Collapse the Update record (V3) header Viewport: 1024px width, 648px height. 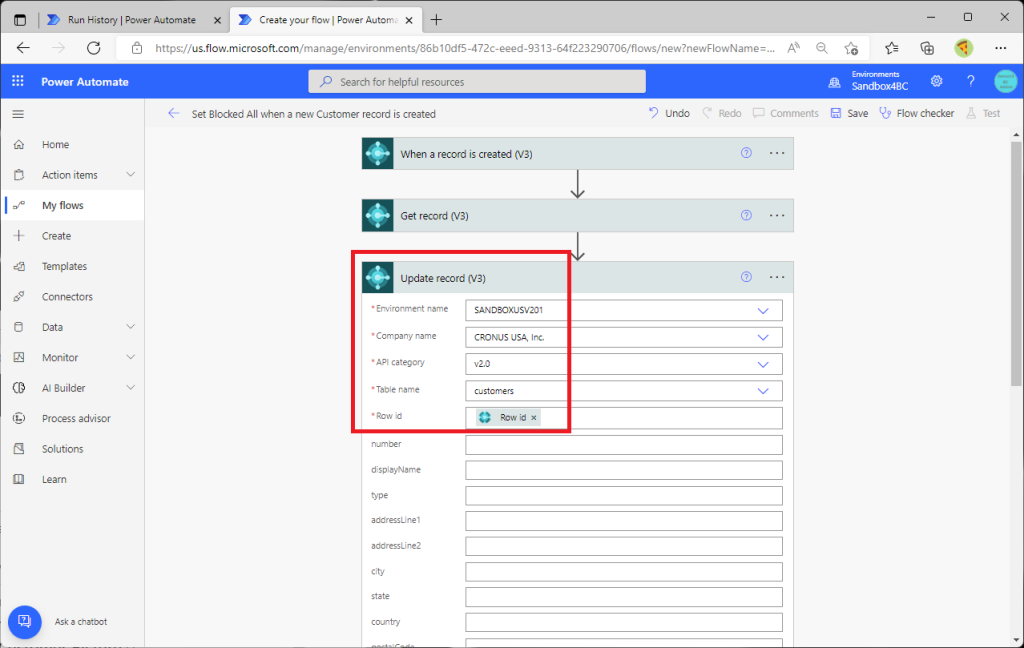[x=577, y=278]
